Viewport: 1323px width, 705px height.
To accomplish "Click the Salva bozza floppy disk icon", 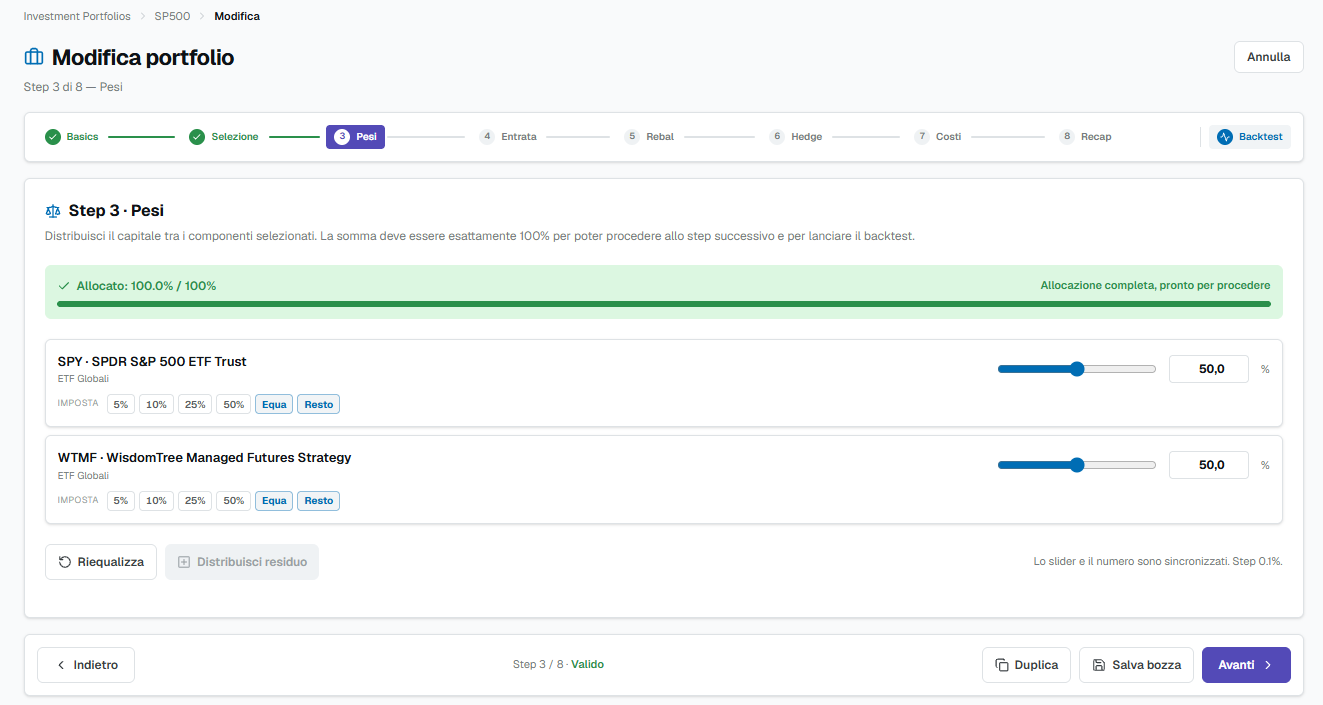I will tap(1099, 665).
